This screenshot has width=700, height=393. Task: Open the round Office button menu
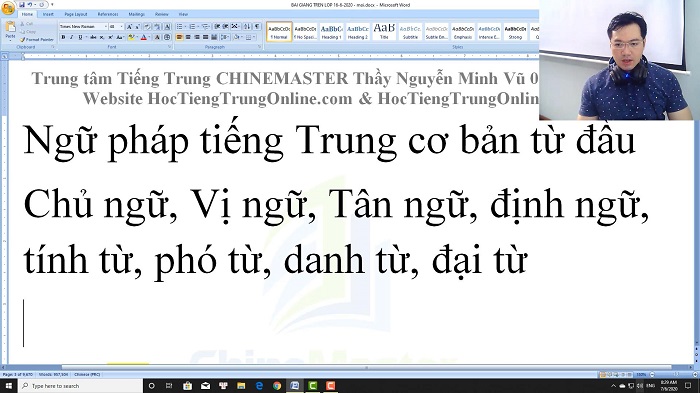click(x=8, y=8)
